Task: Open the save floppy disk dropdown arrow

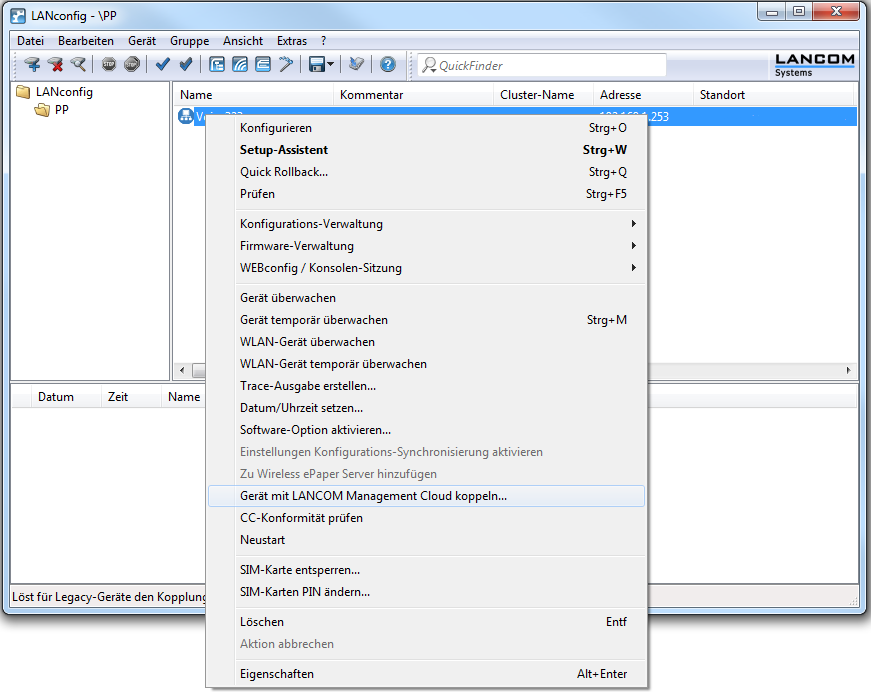Action: pos(331,65)
